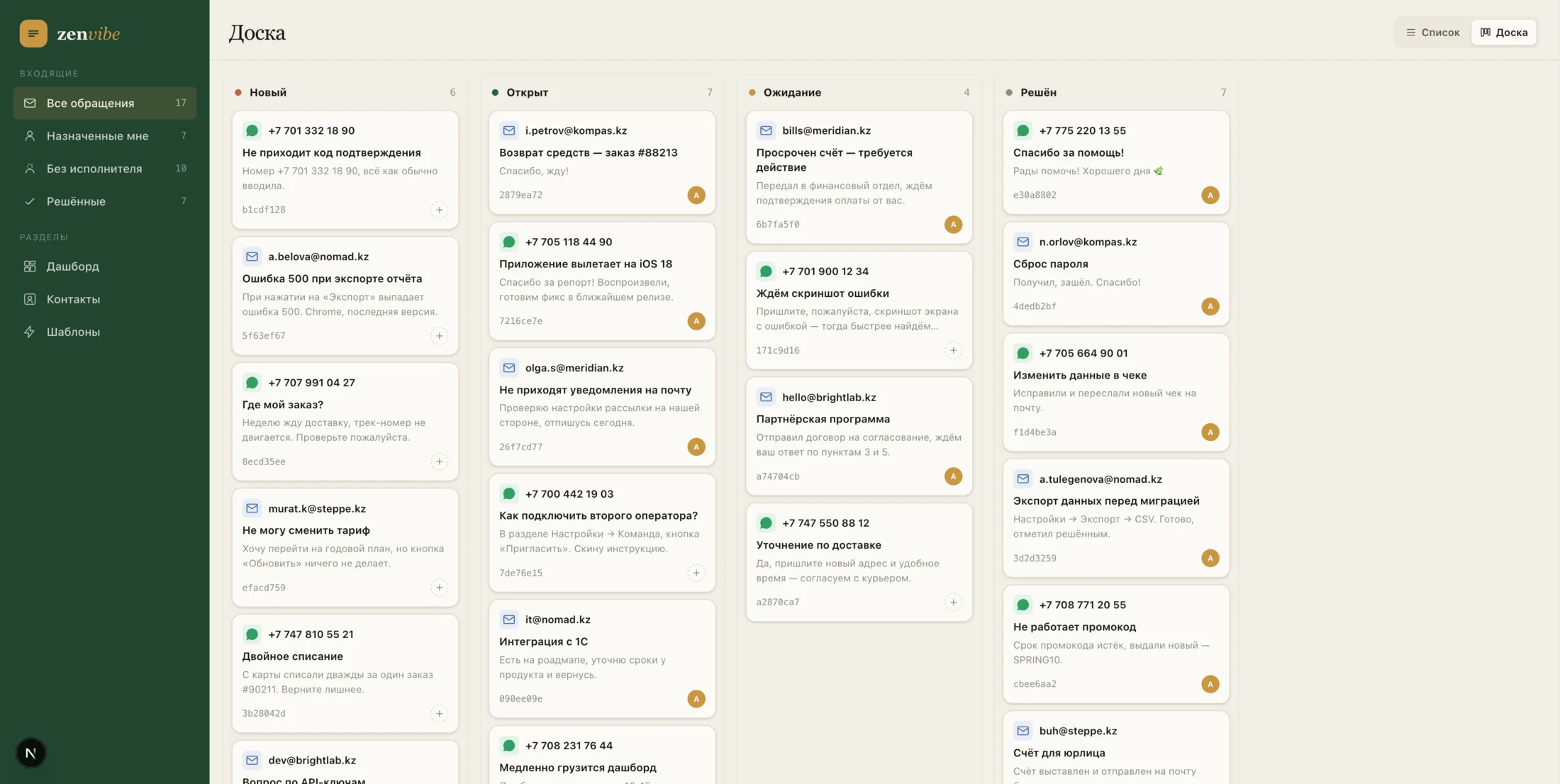1560x784 pixels.
Task: Click assignee avatar on card 4dedb2bf
Action: point(1210,306)
